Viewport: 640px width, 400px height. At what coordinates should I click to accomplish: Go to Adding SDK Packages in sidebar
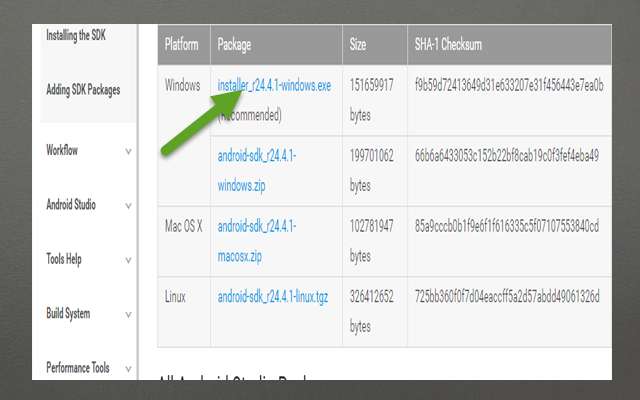[x=83, y=90]
